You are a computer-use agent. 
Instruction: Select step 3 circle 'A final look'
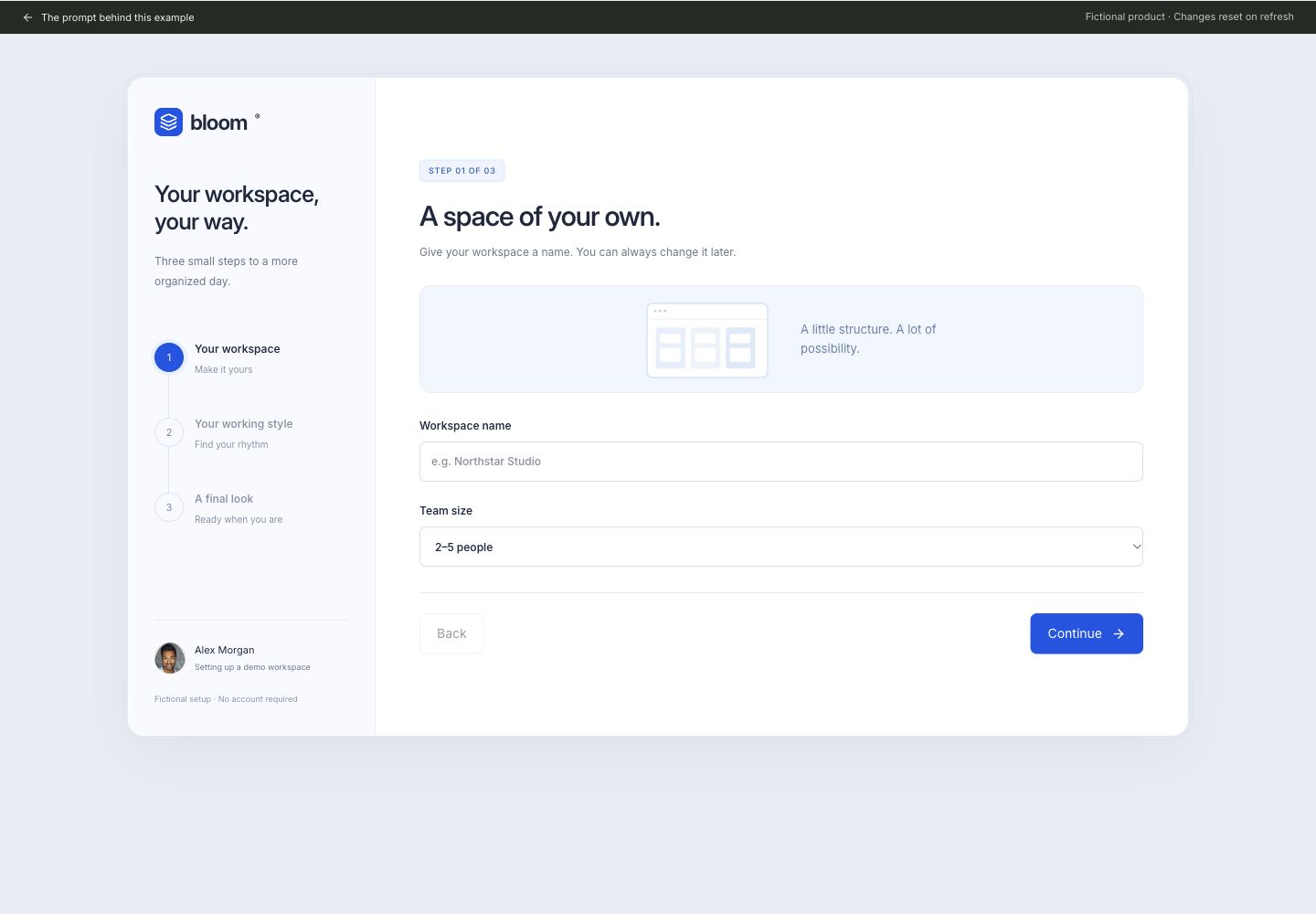click(x=169, y=507)
